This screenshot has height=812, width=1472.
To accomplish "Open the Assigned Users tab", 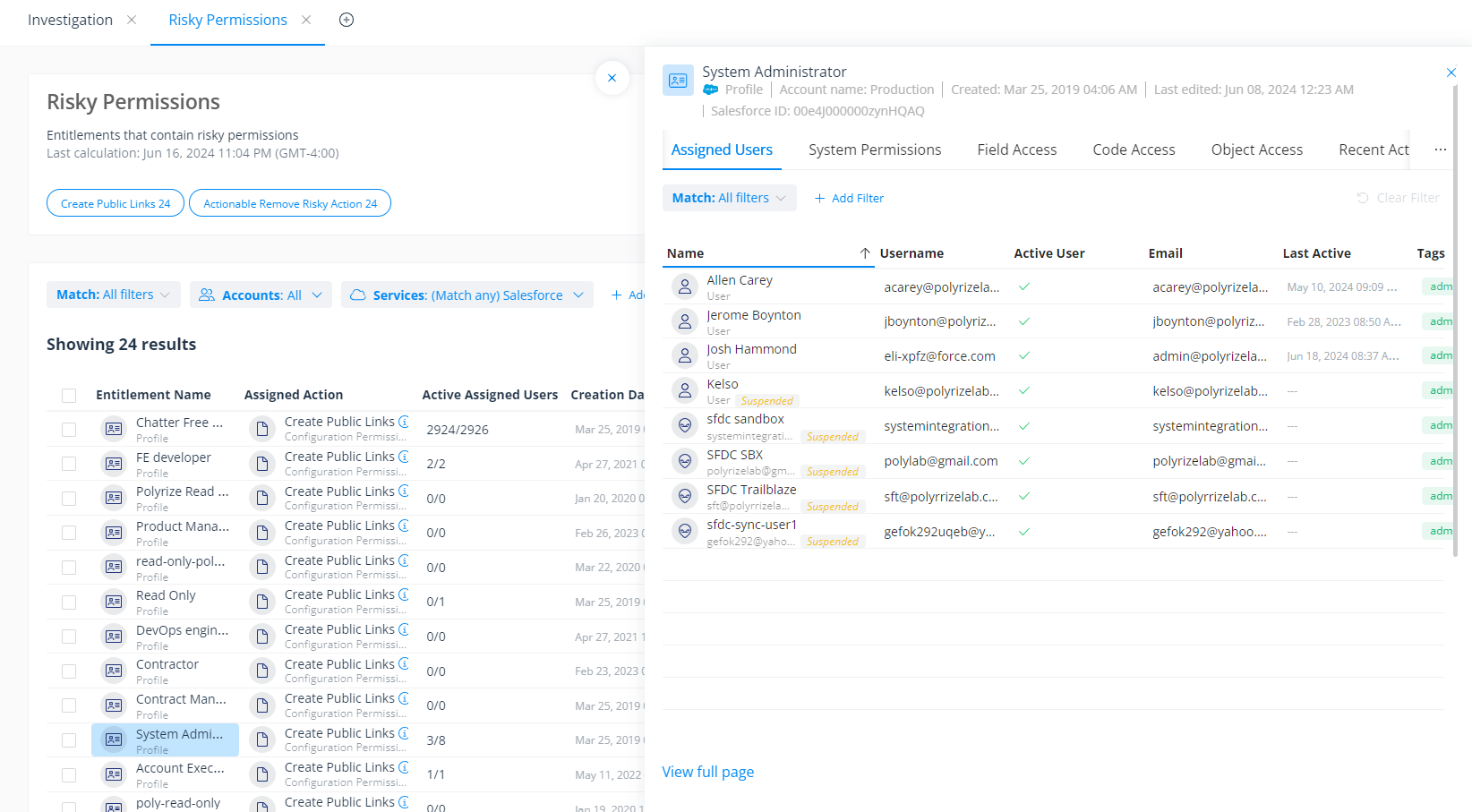I will [722, 150].
